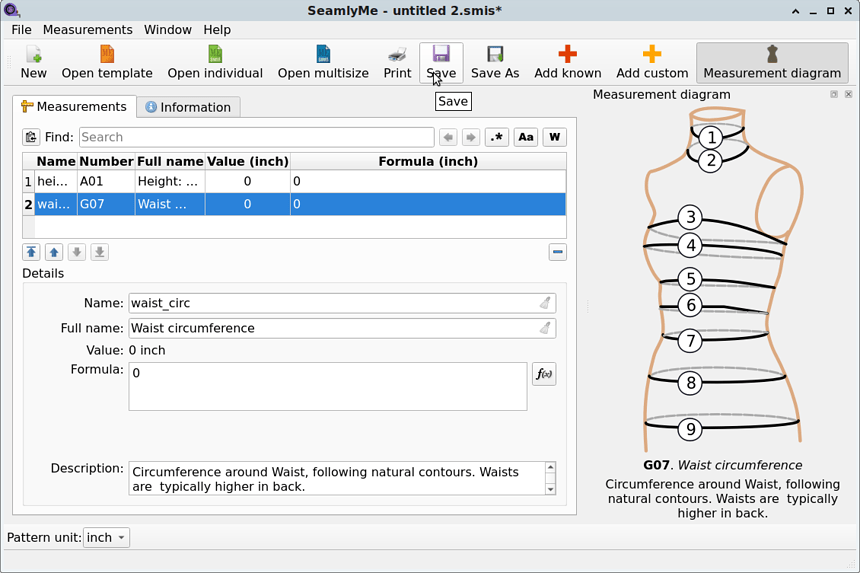Screen dimensions: 860x573
Task: Click the Value (inch) column header
Action: (247, 161)
